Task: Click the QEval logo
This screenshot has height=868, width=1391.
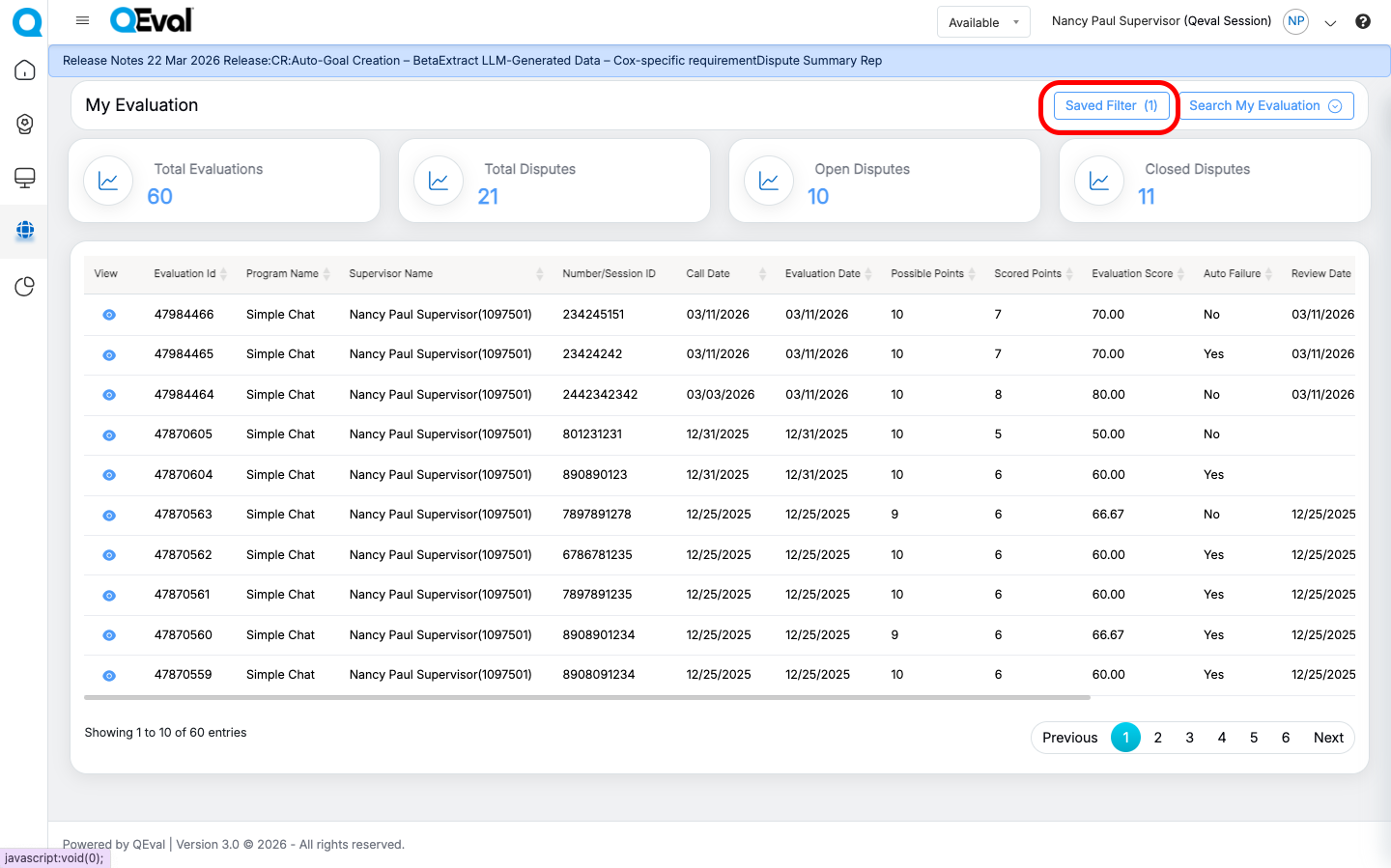Action: [x=152, y=20]
